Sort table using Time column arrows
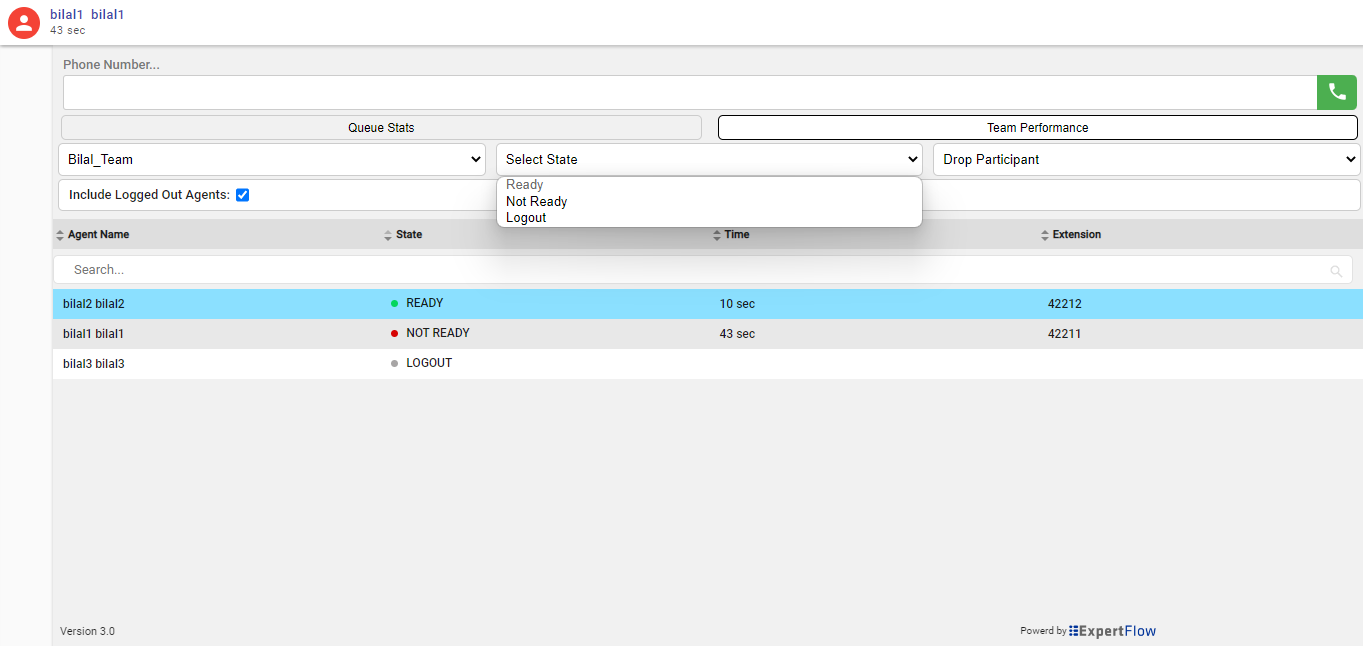 click(716, 235)
